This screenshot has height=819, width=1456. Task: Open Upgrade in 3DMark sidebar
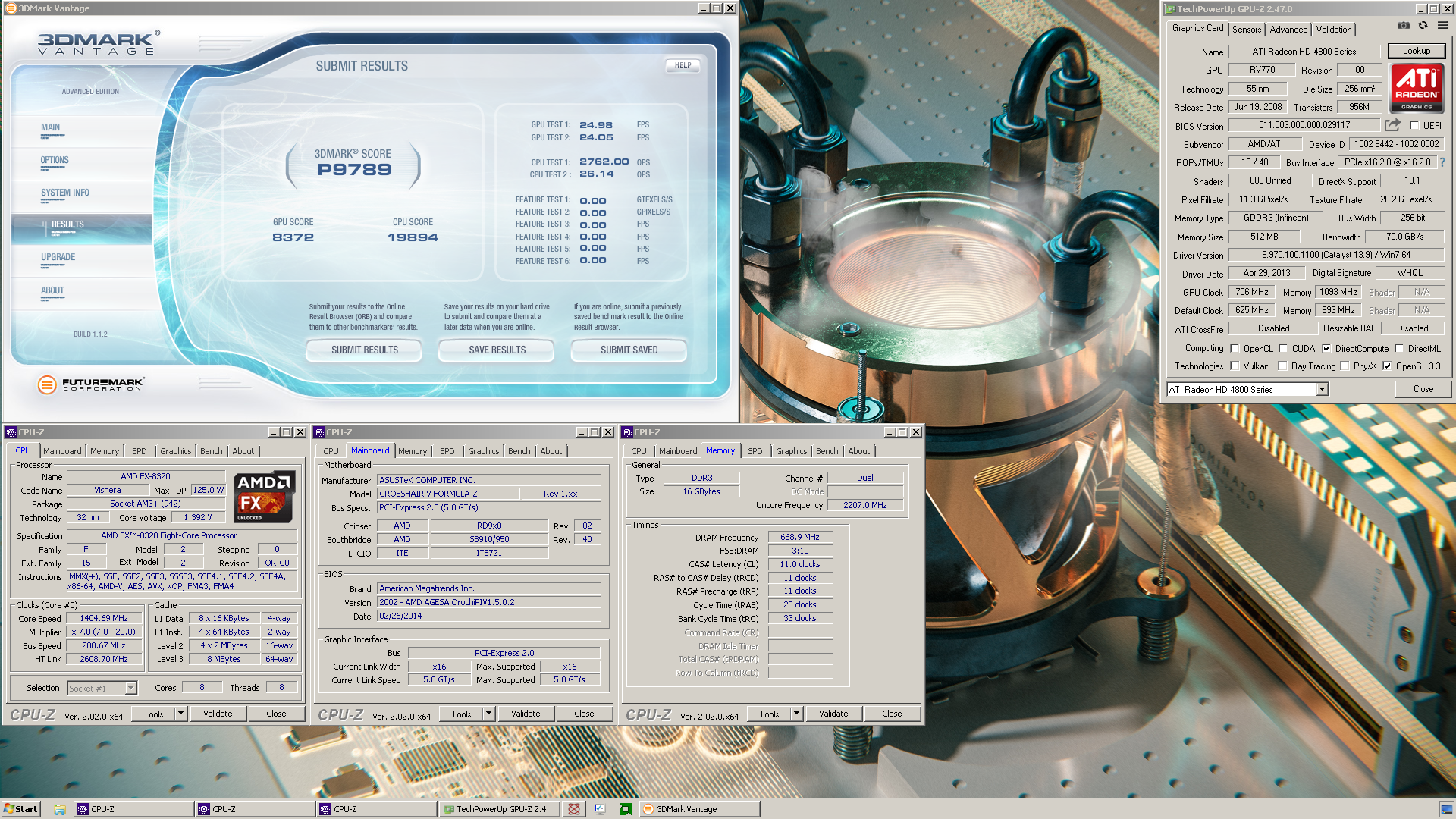pos(58,257)
